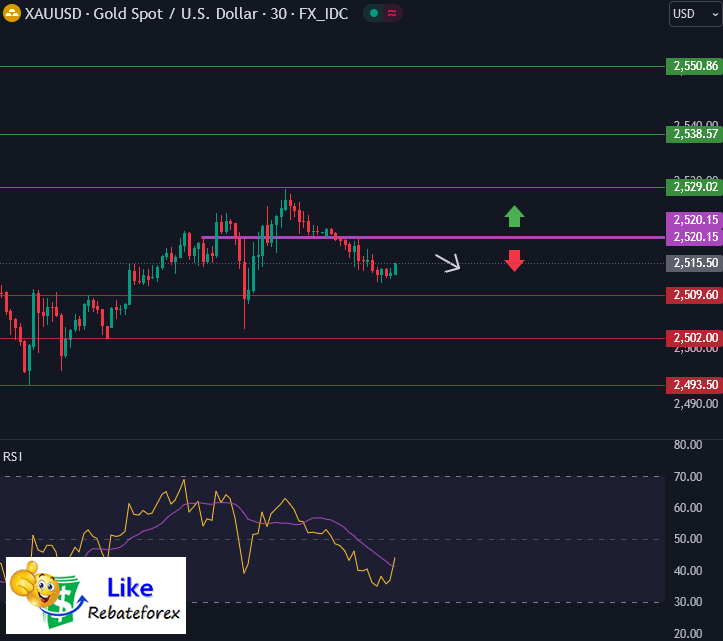Select the upper purple 2,520.15 label
Screen dimensions: 723x641
pos(694,220)
